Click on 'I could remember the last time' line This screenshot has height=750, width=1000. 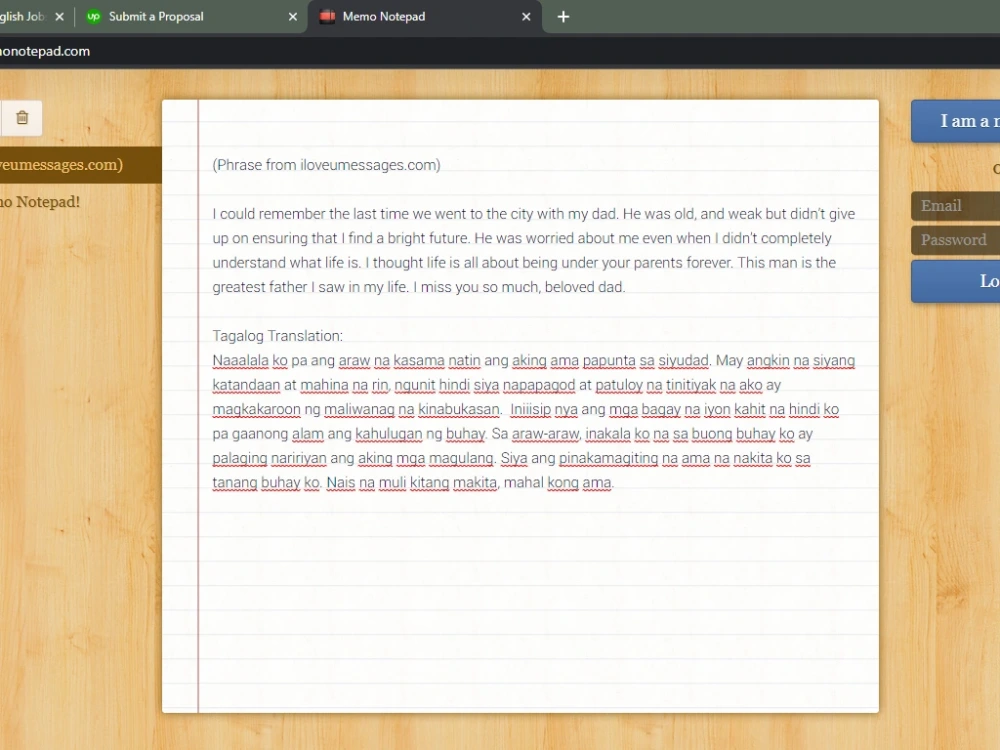[534, 214]
